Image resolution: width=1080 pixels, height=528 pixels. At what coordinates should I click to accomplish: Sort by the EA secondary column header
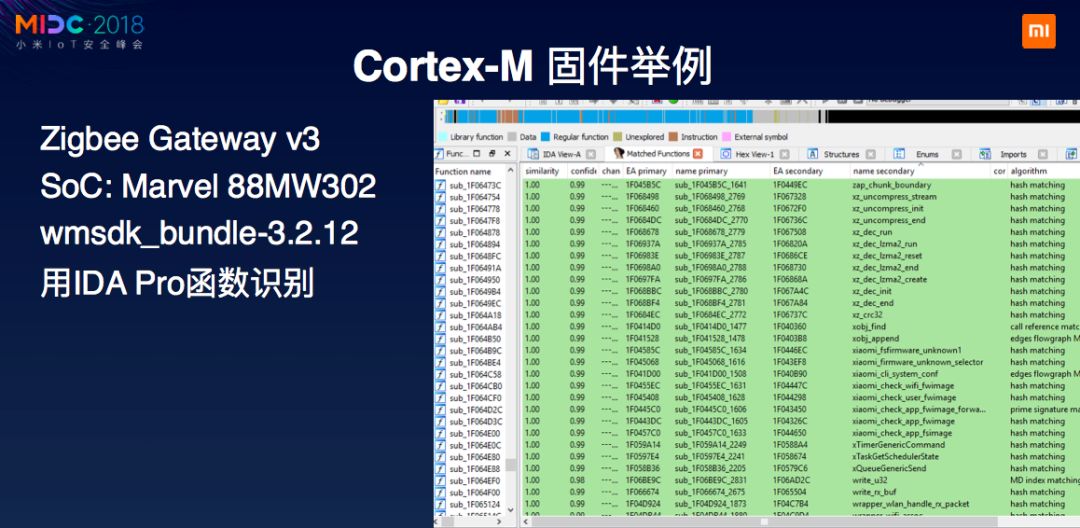coord(808,171)
